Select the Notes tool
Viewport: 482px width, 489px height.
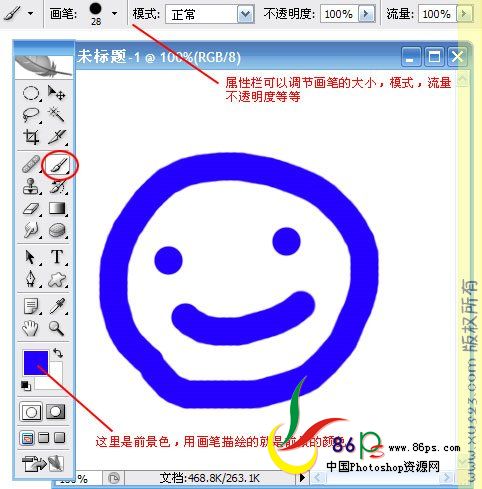(32, 307)
